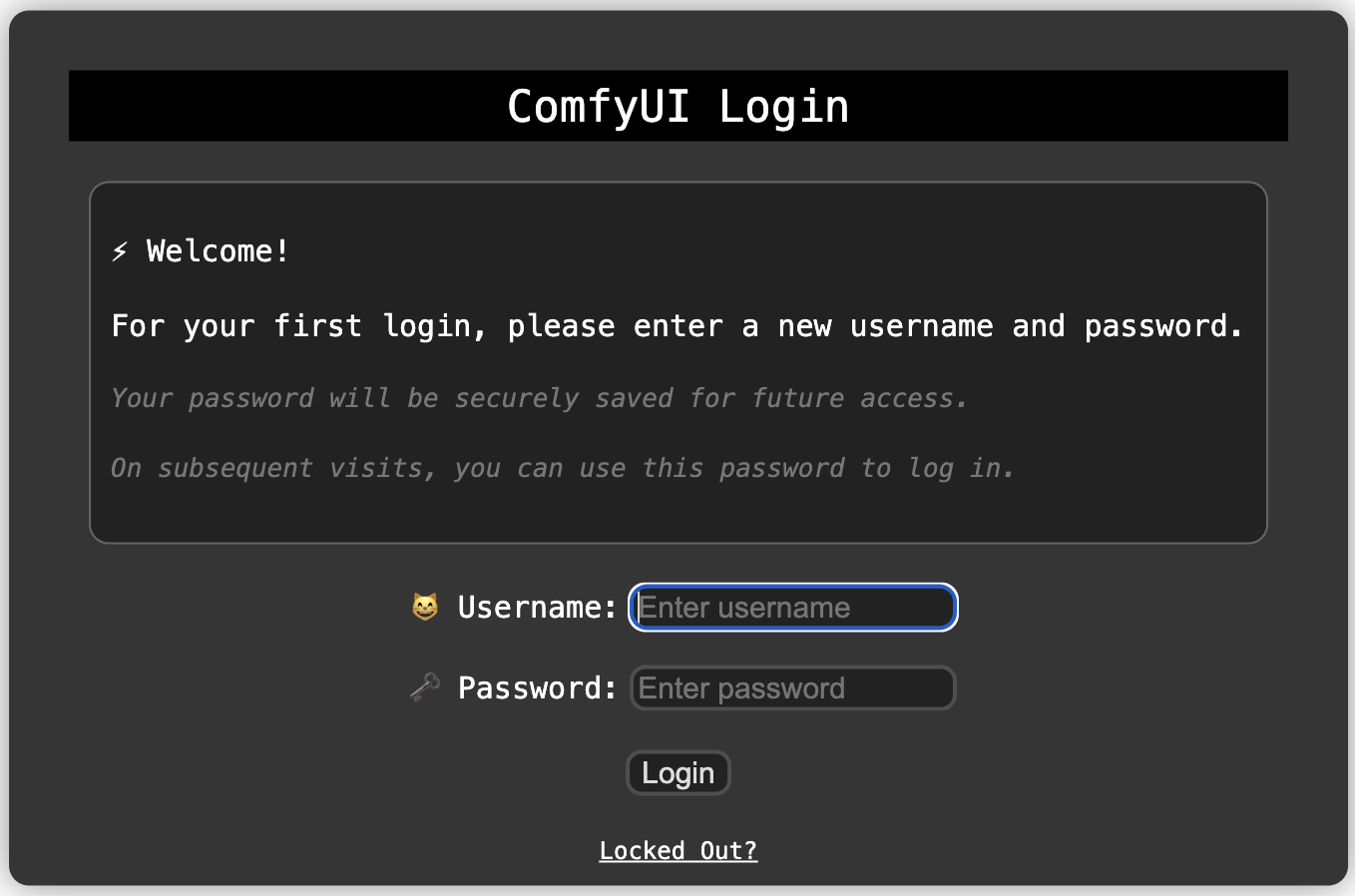
Task: Click the "Password:" field label
Action: 537,687
